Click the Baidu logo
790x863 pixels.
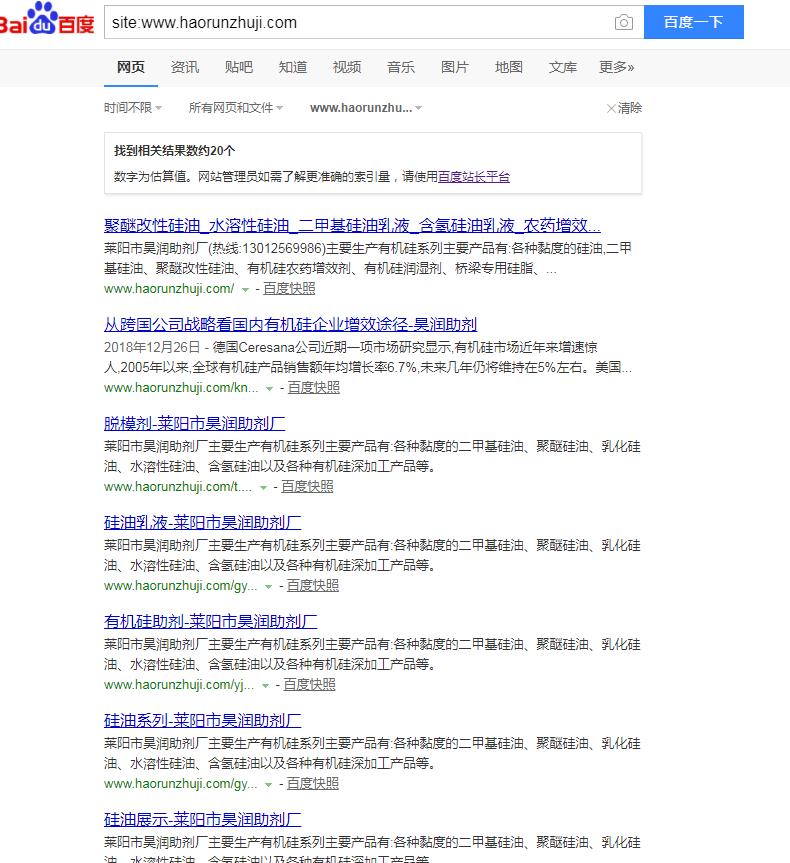[x=46, y=20]
